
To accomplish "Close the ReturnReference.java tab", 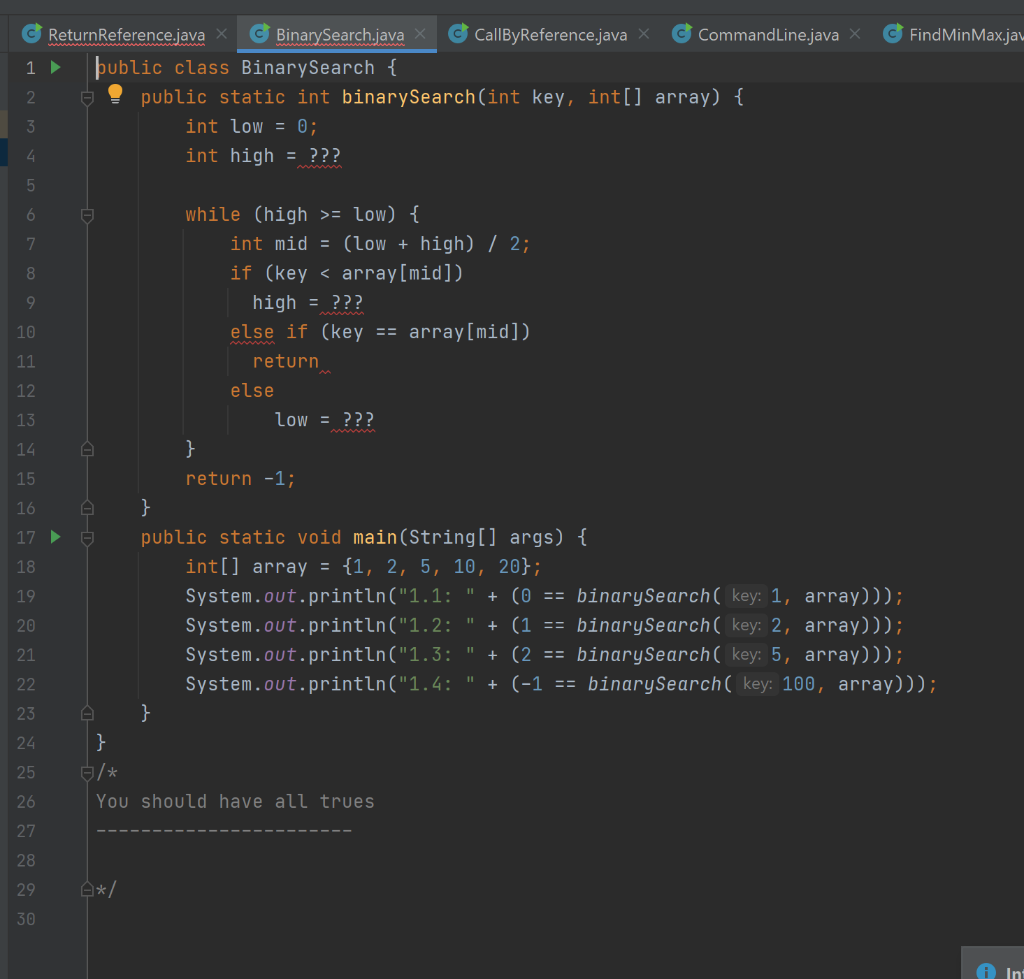I will [x=222, y=33].
